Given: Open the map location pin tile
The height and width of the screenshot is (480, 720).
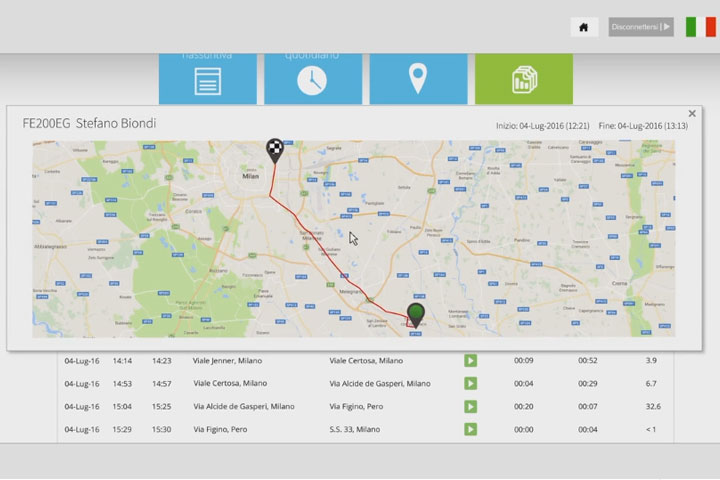Looking at the screenshot, I should click(418, 79).
